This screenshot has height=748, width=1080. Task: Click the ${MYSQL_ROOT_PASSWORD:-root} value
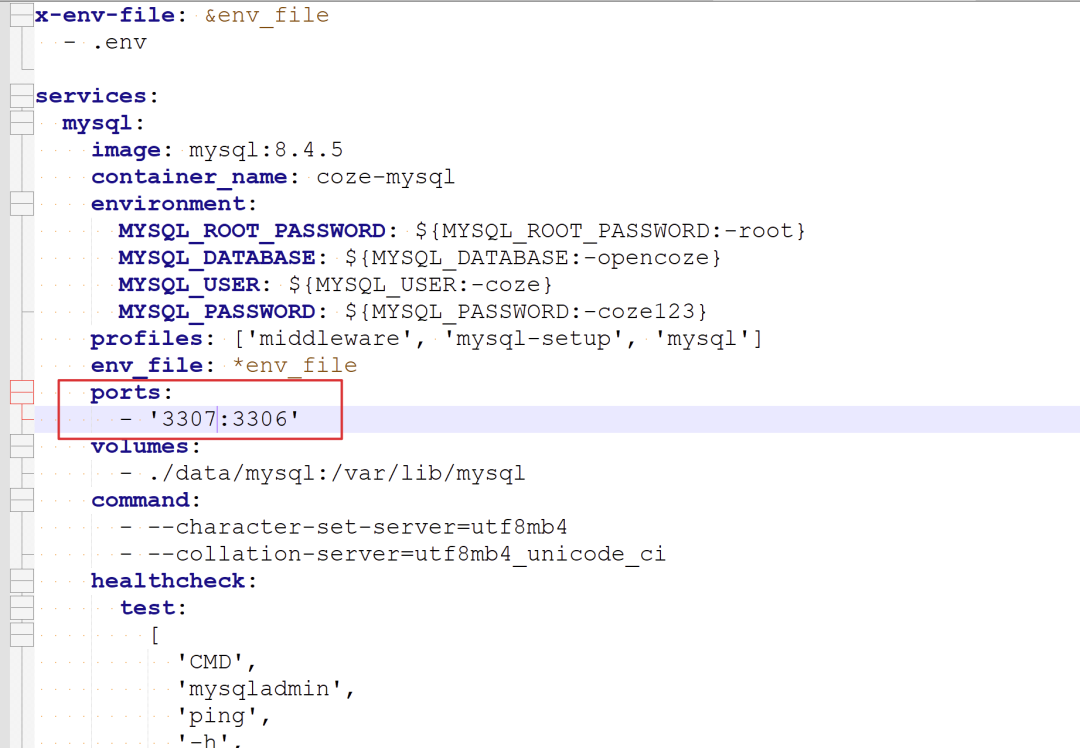610,231
